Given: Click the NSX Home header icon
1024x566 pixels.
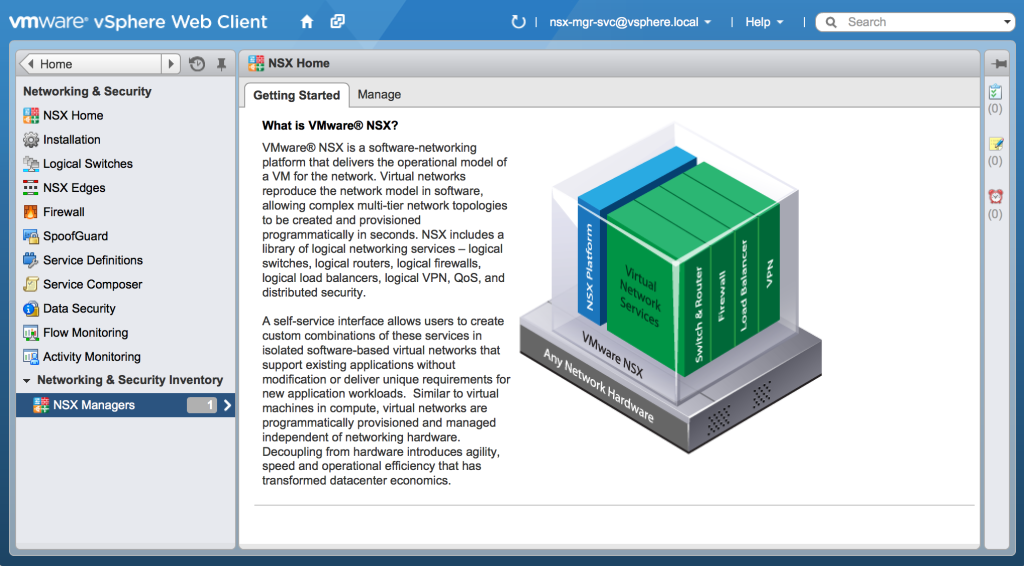Looking at the screenshot, I should point(256,63).
